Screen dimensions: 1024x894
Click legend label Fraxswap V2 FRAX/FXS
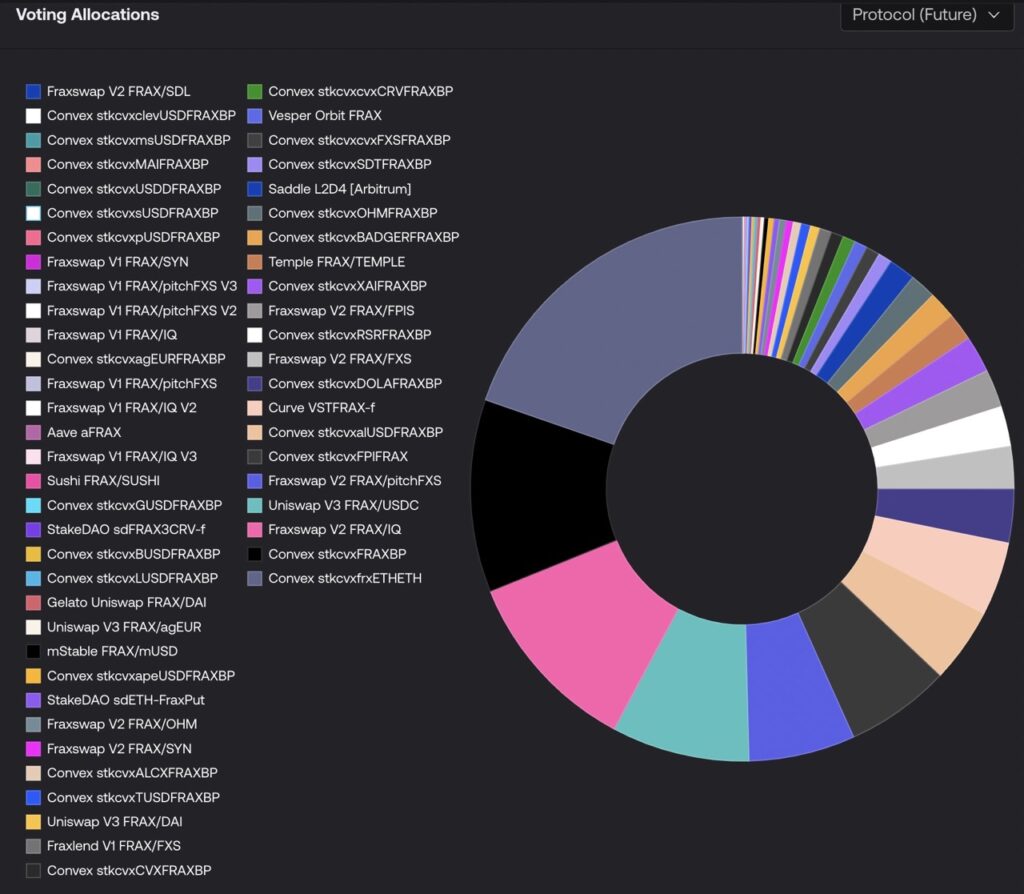coord(340,359)
